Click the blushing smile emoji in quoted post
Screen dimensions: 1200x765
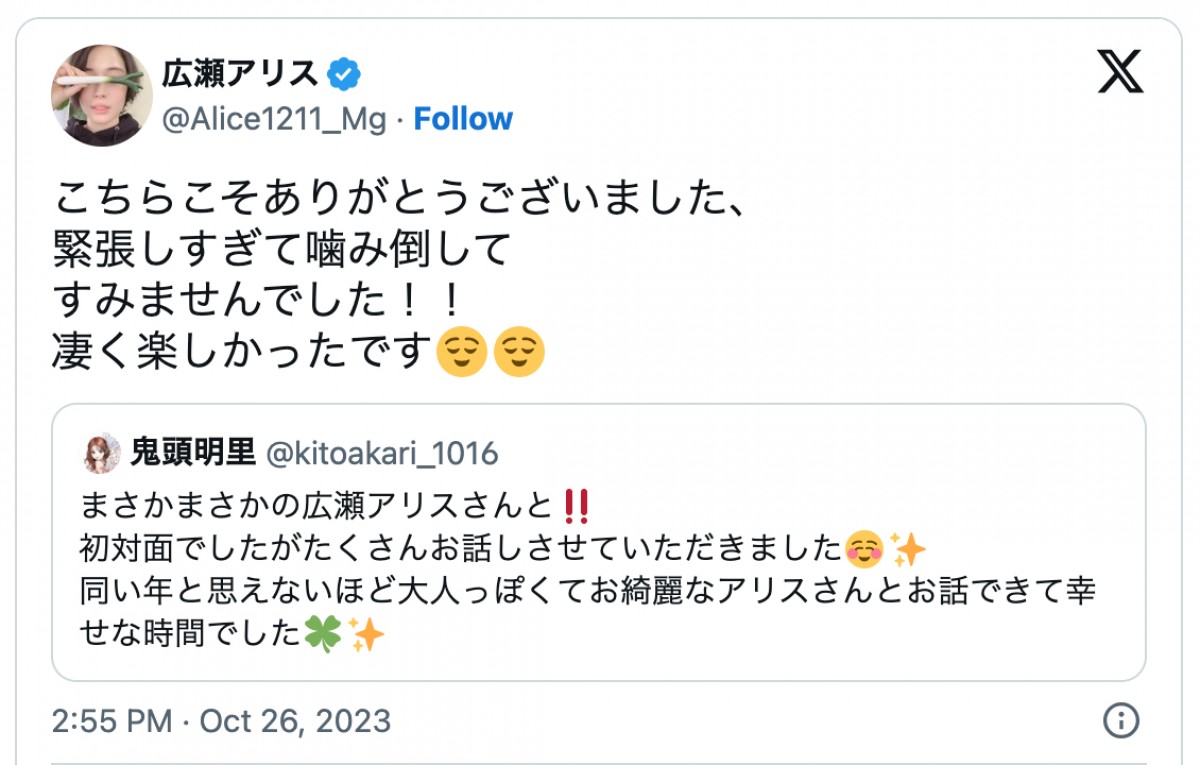(862, 548)
